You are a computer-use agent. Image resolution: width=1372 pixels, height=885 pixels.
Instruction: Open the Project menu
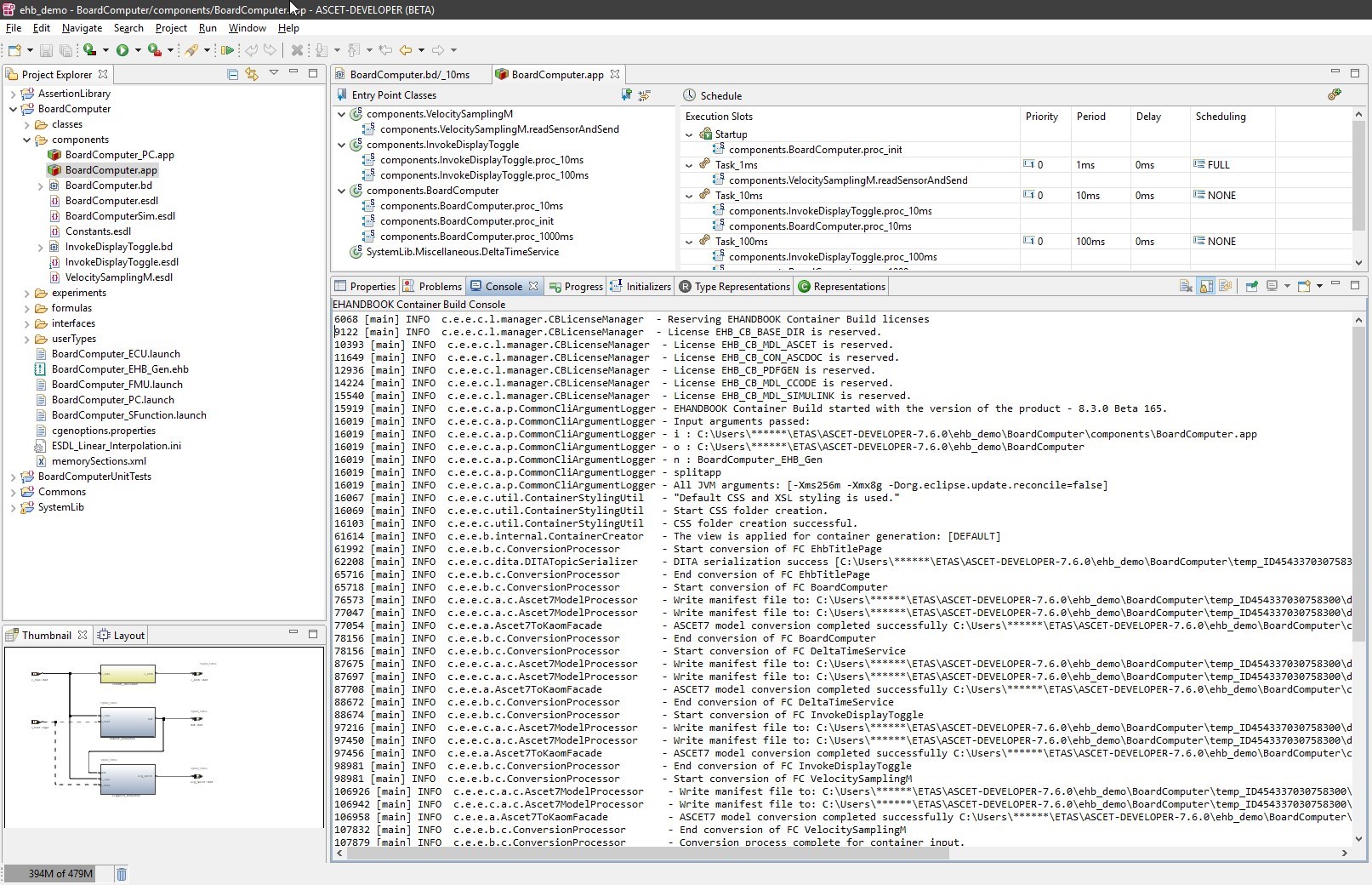170,28
